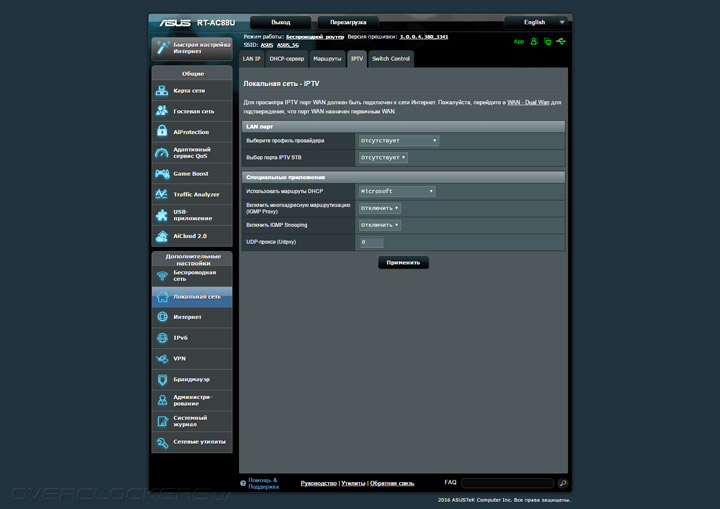
Task: Click the App link in green
Action: (x=519, y=41)
